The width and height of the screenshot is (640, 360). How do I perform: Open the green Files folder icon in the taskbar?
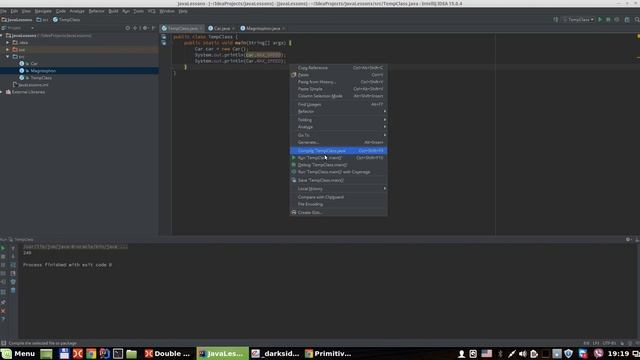click(131, 353)
